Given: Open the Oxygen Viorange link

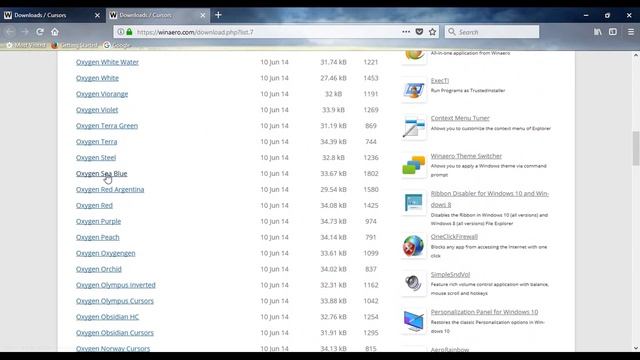Looking at the screenshot, I should tap(102, 94).
